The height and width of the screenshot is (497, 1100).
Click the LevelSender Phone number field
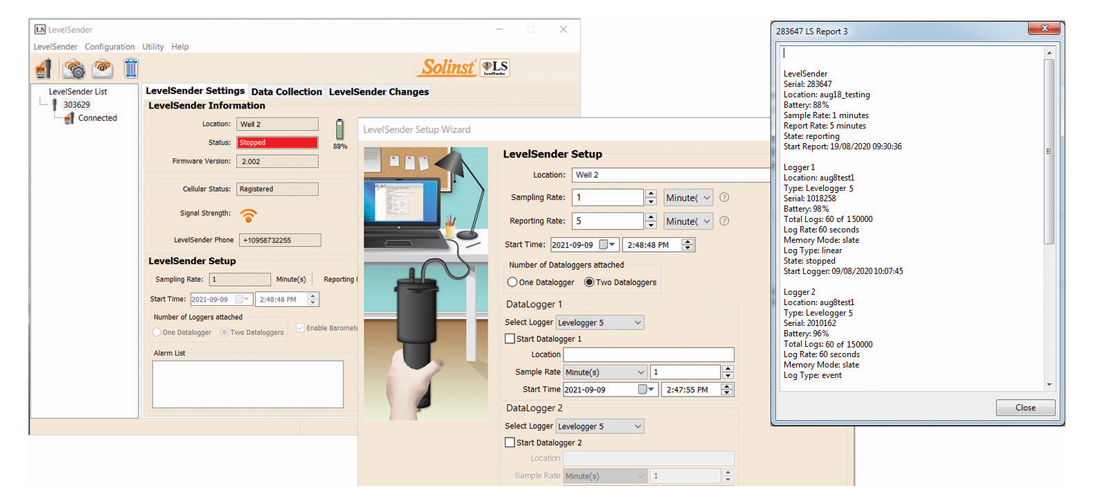(280, 240)
